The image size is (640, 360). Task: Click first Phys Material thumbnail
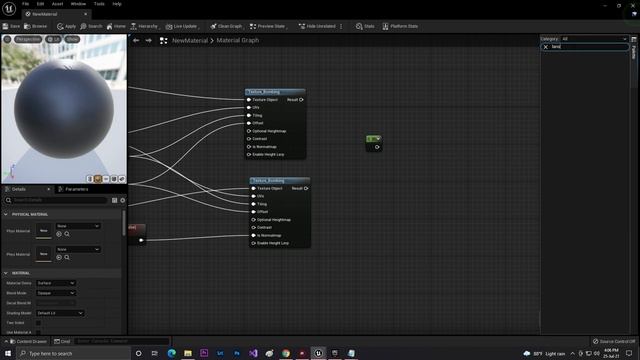(44, 231)
